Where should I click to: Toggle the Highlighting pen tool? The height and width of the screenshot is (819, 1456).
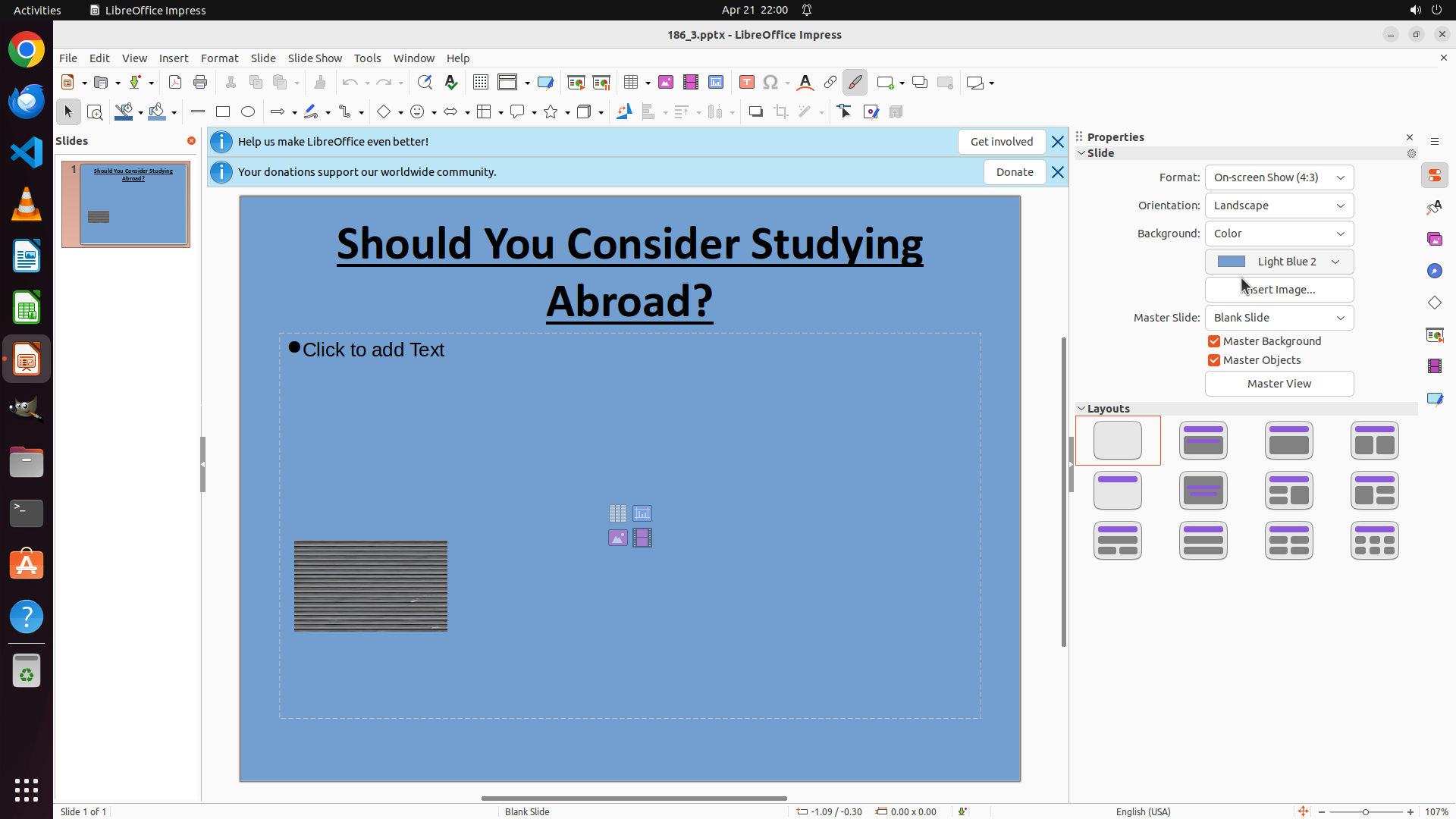[x=855, y=83]
